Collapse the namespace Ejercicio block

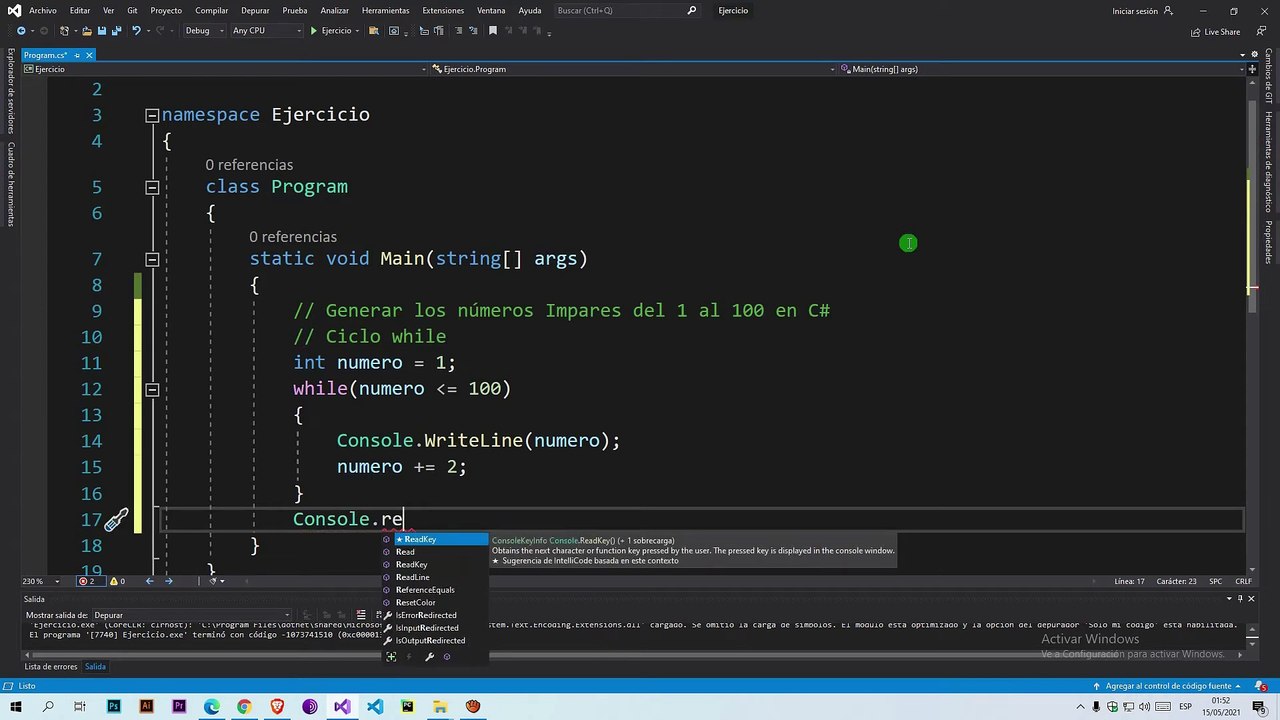(x=152, y=115)
